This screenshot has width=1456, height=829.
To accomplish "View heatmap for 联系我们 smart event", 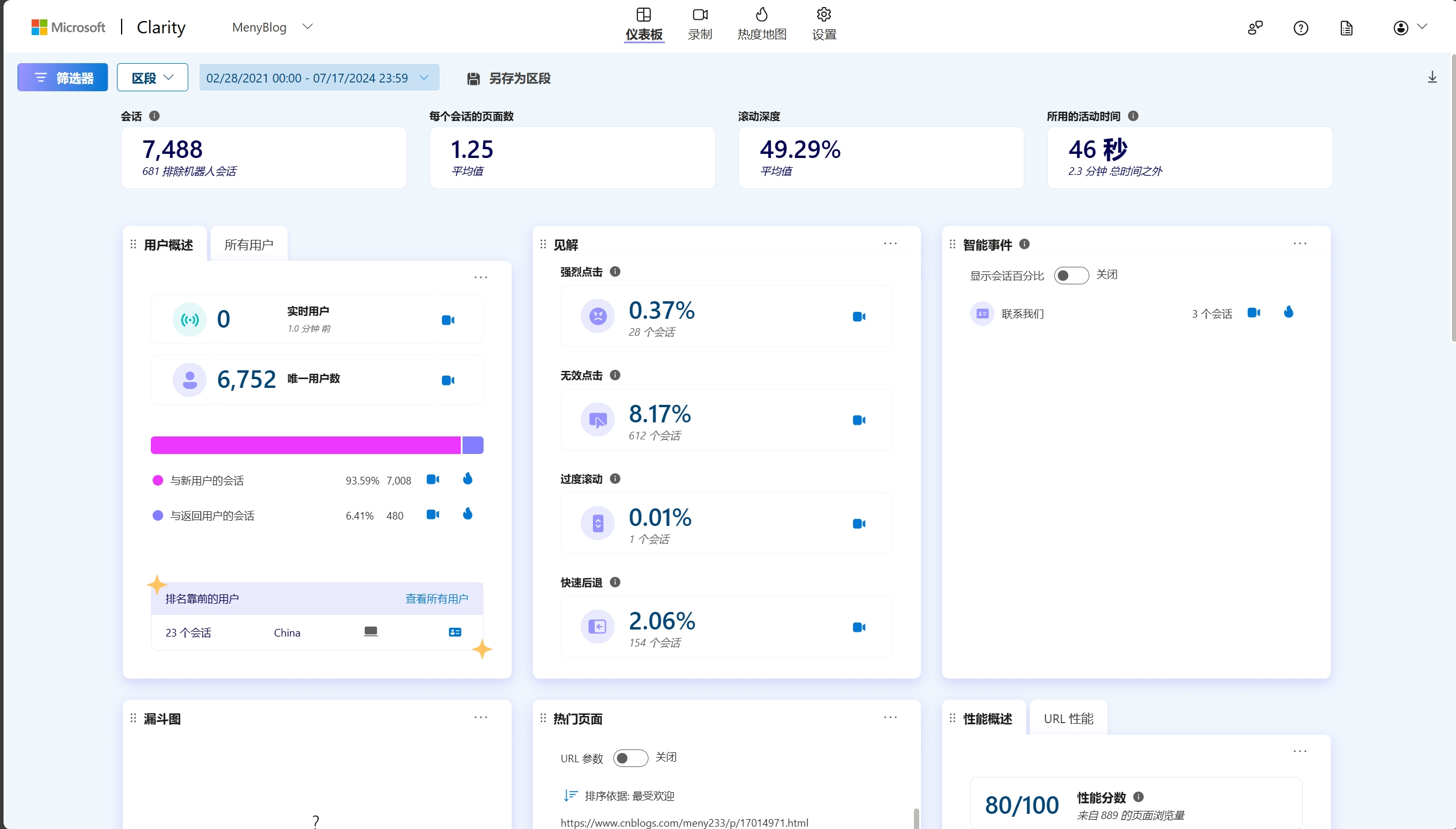I will pyautogui.click(x=1289, y=312).
